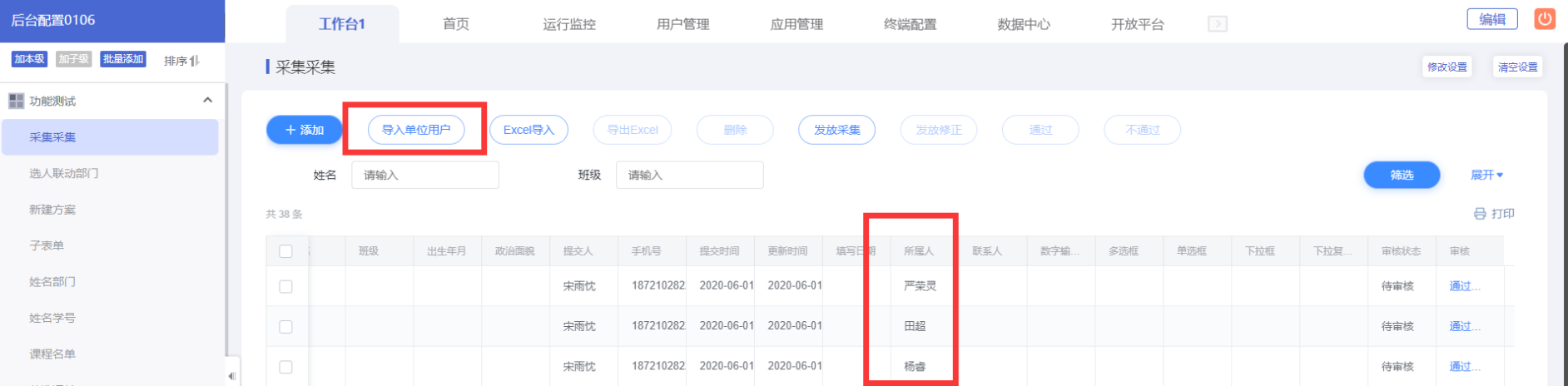Click the 修改设置 button
The width and height of the screenshot is (1568, 386).
coord(1447,67)
